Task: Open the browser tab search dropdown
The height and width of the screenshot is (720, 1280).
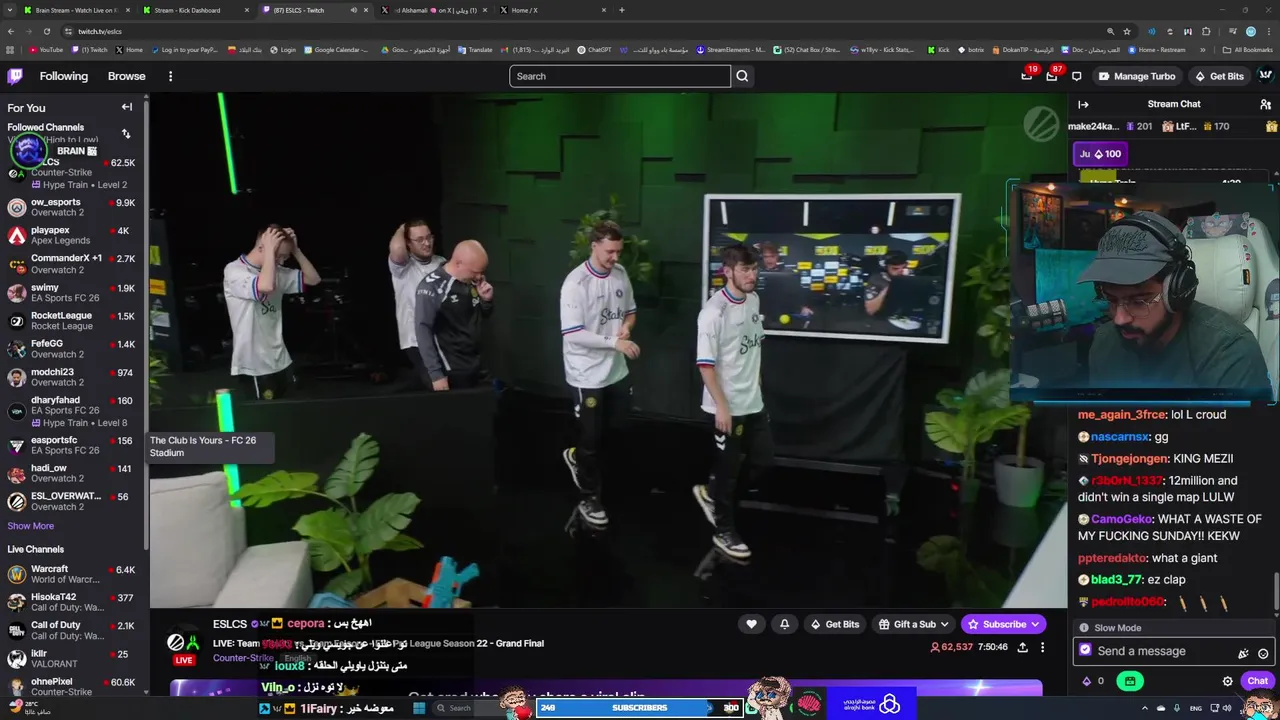Action: pos(10,10)
